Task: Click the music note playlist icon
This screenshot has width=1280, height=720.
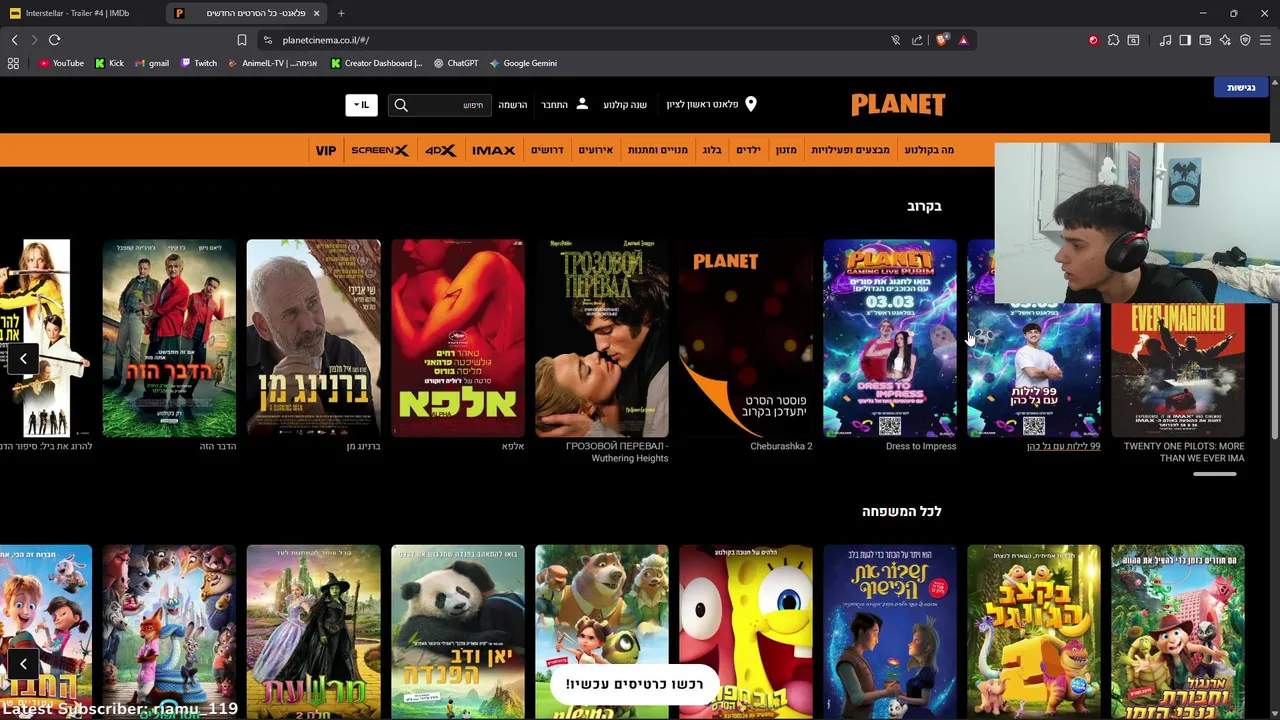Action: 1165,40
